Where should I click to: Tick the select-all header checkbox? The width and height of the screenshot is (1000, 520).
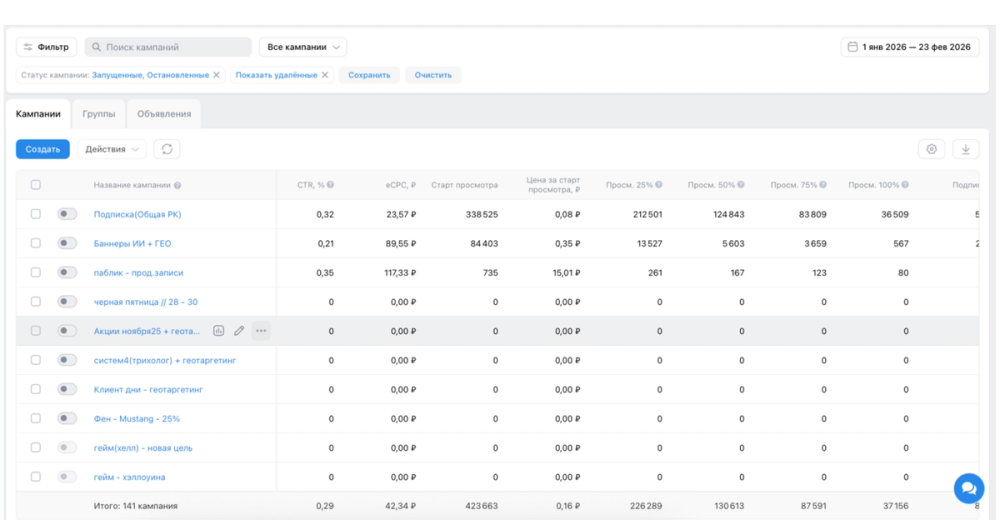pos(36,185)
